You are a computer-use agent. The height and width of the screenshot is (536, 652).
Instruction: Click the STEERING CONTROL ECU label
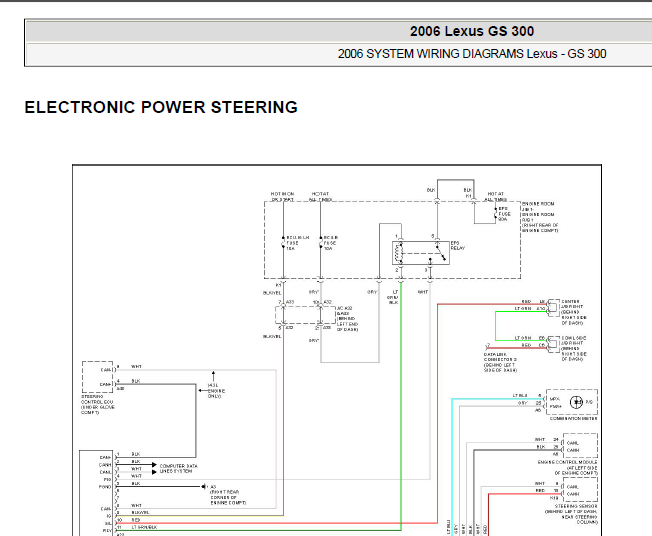(x=98, y=405)
